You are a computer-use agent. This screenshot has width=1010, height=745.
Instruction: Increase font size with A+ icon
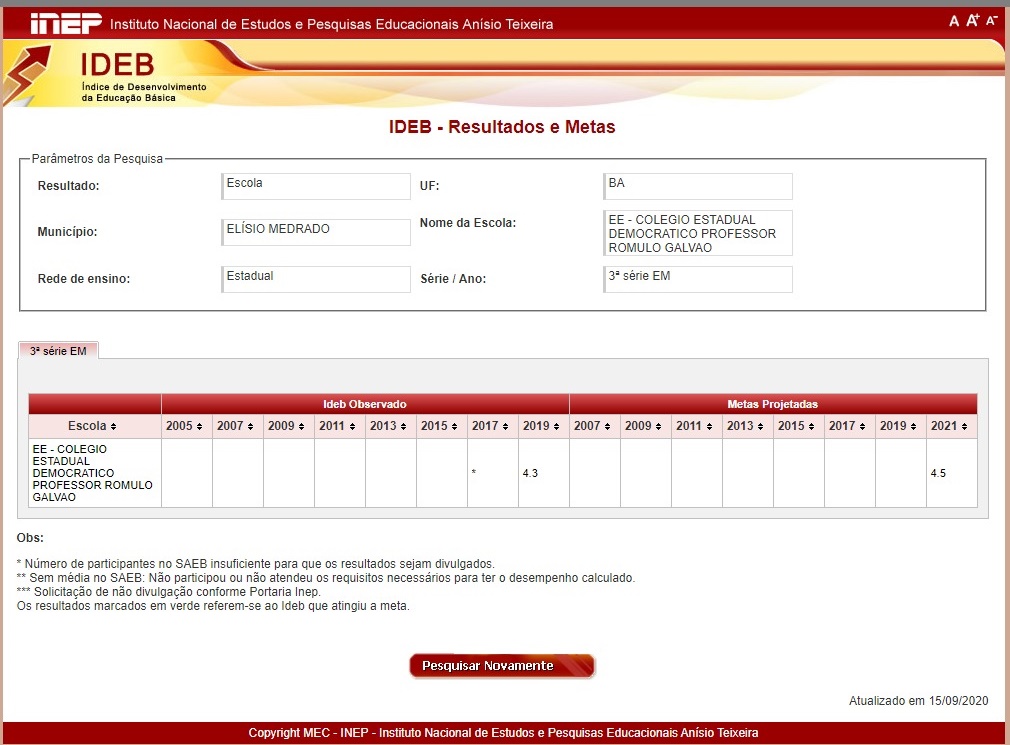[x=973, y=21]
